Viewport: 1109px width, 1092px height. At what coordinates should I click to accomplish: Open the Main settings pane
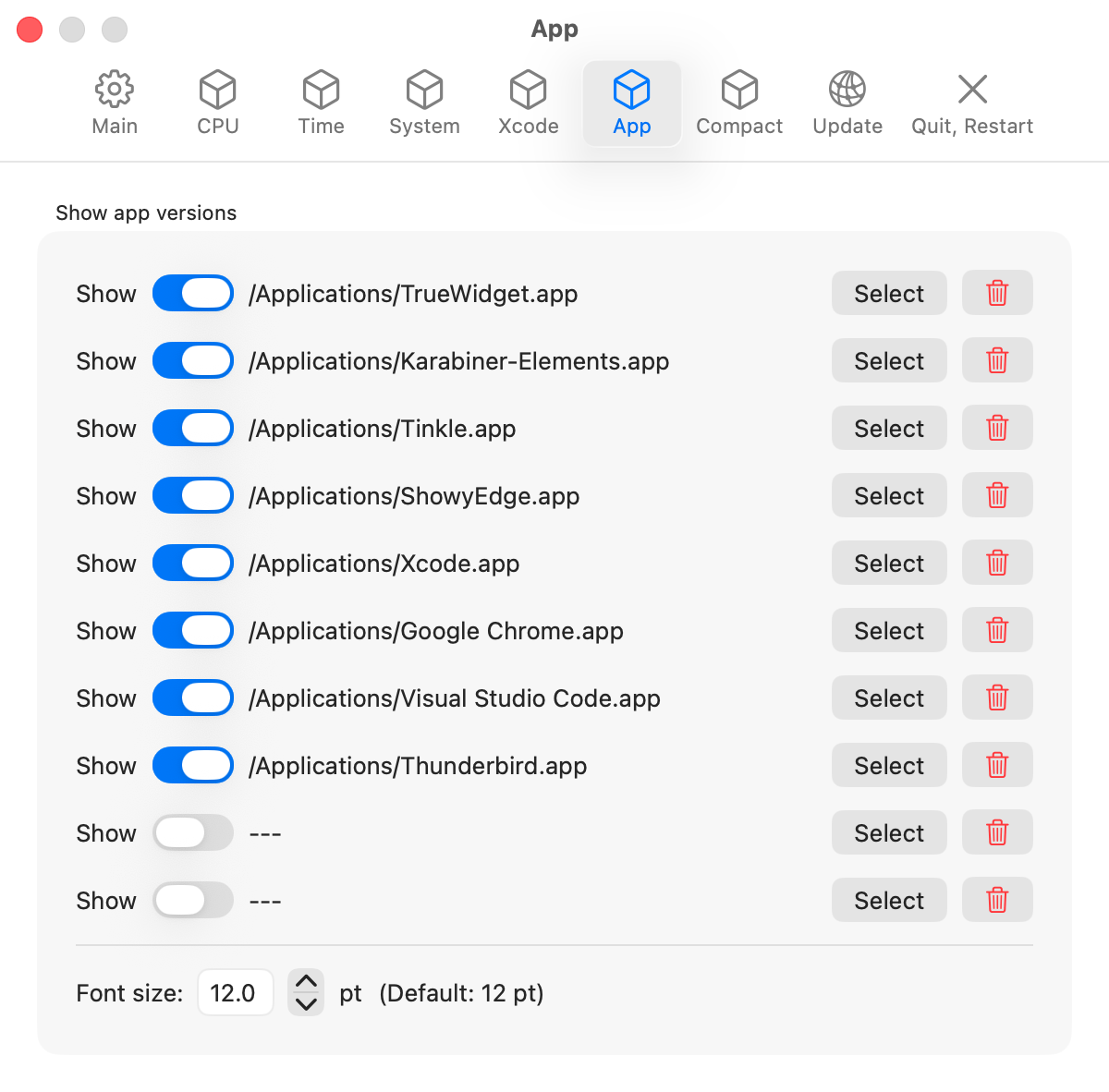114,102
